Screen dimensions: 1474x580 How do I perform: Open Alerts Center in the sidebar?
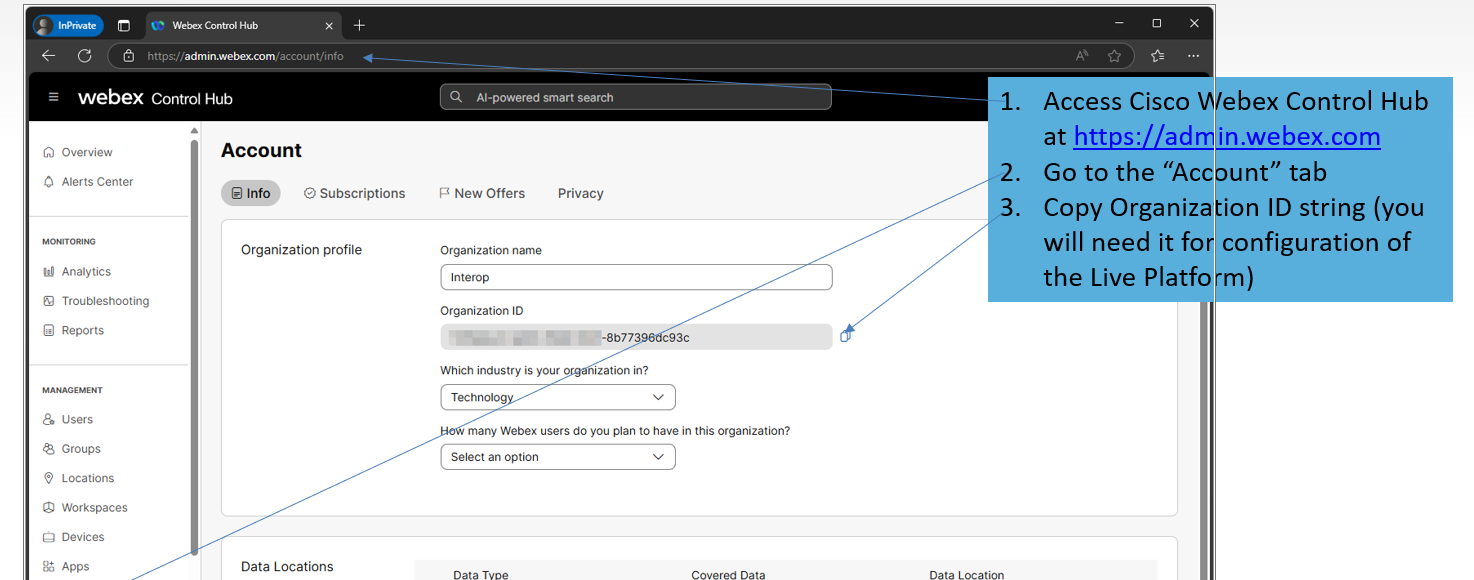(97, 181)
